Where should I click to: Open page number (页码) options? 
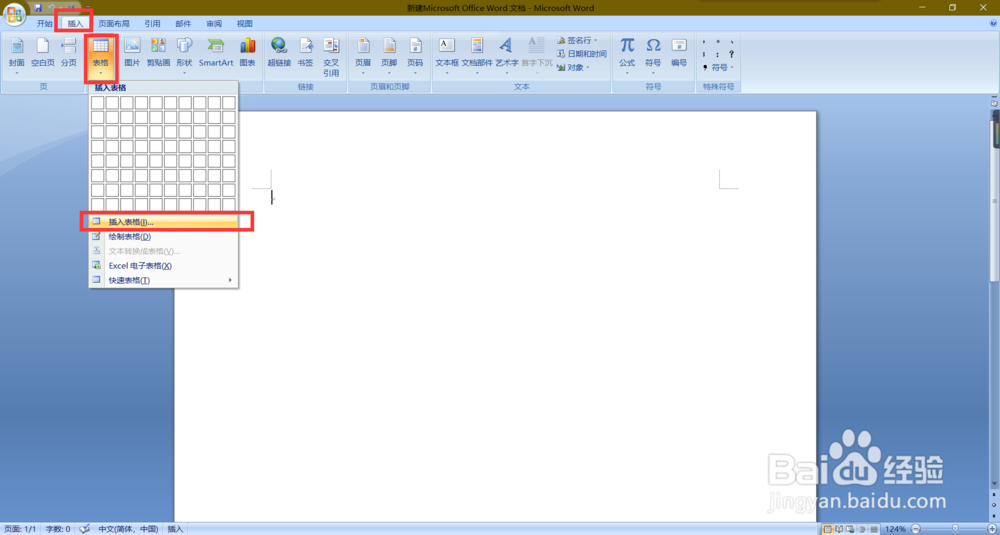[x=415, y=55]
